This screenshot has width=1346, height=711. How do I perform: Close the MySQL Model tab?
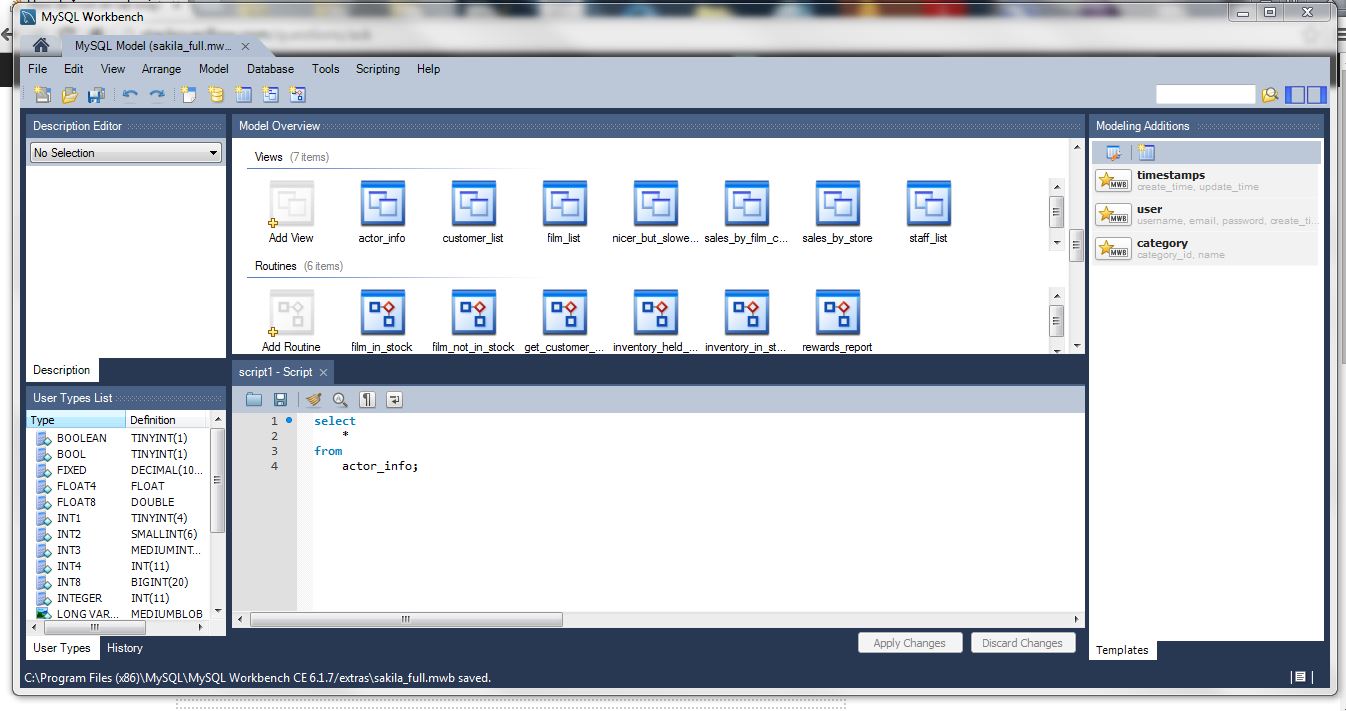tap(246, 46)
